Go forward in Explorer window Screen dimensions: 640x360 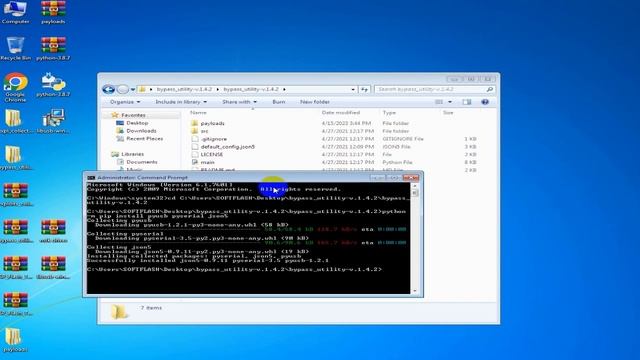(122, 89)
